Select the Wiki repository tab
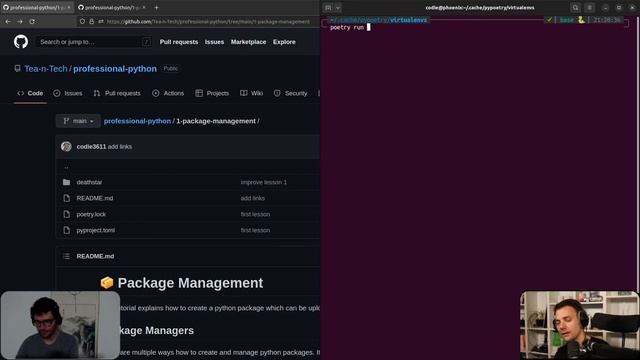 tap(251, 93)
